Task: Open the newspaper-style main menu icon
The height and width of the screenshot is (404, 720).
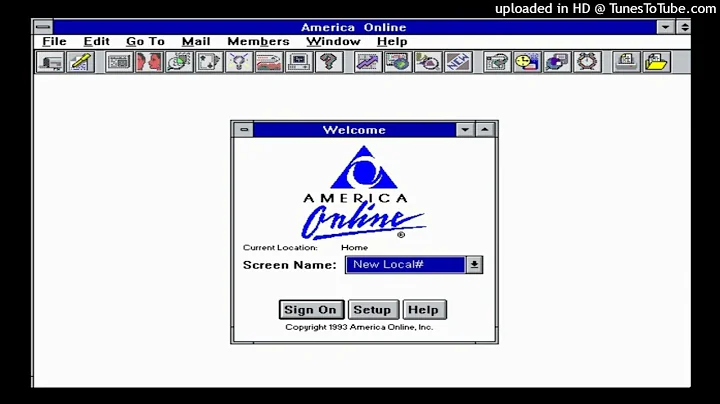Action: (x=118, y=62)
